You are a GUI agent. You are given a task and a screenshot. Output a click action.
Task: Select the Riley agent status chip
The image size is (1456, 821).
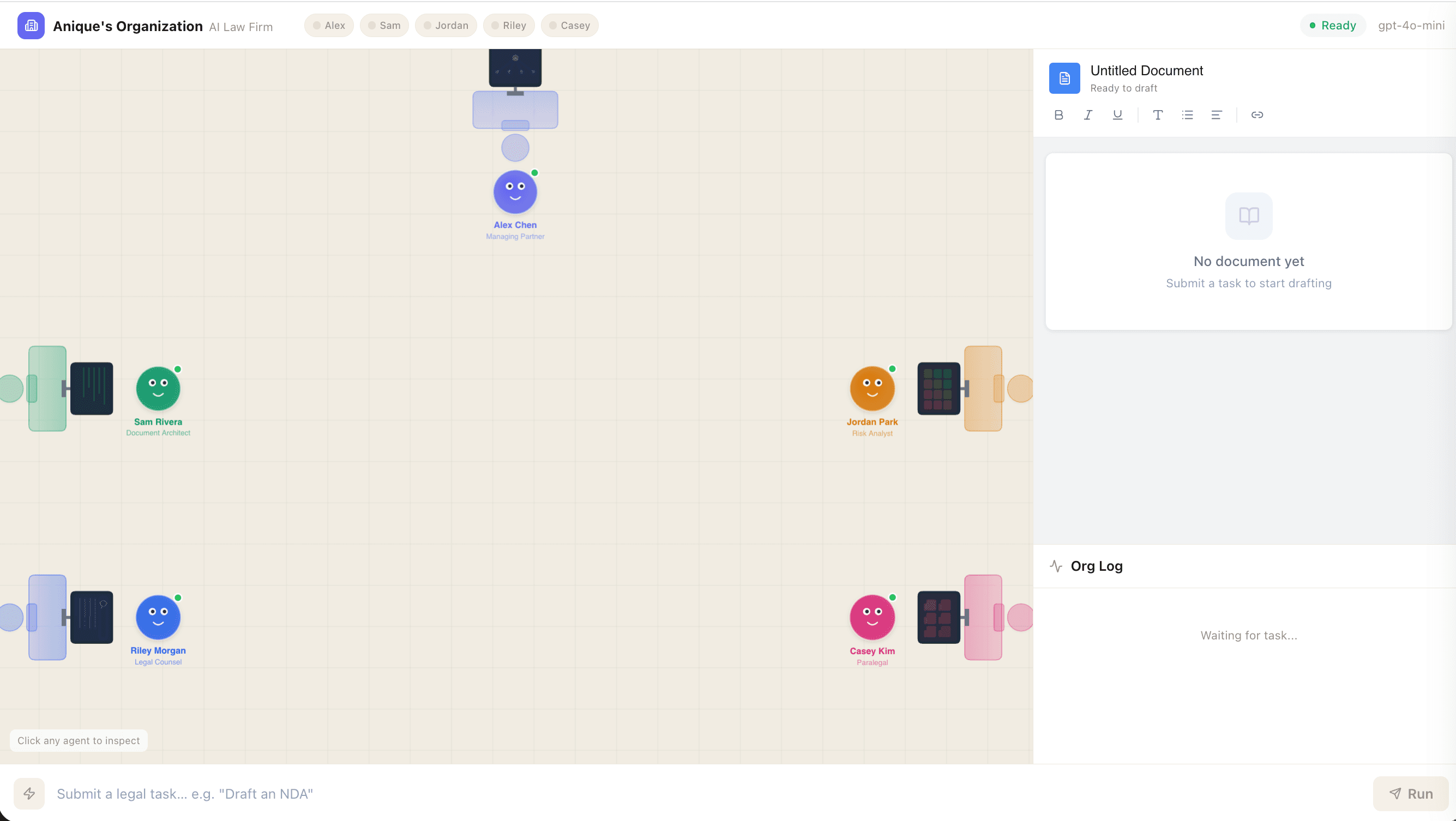(x=509, y=26)
